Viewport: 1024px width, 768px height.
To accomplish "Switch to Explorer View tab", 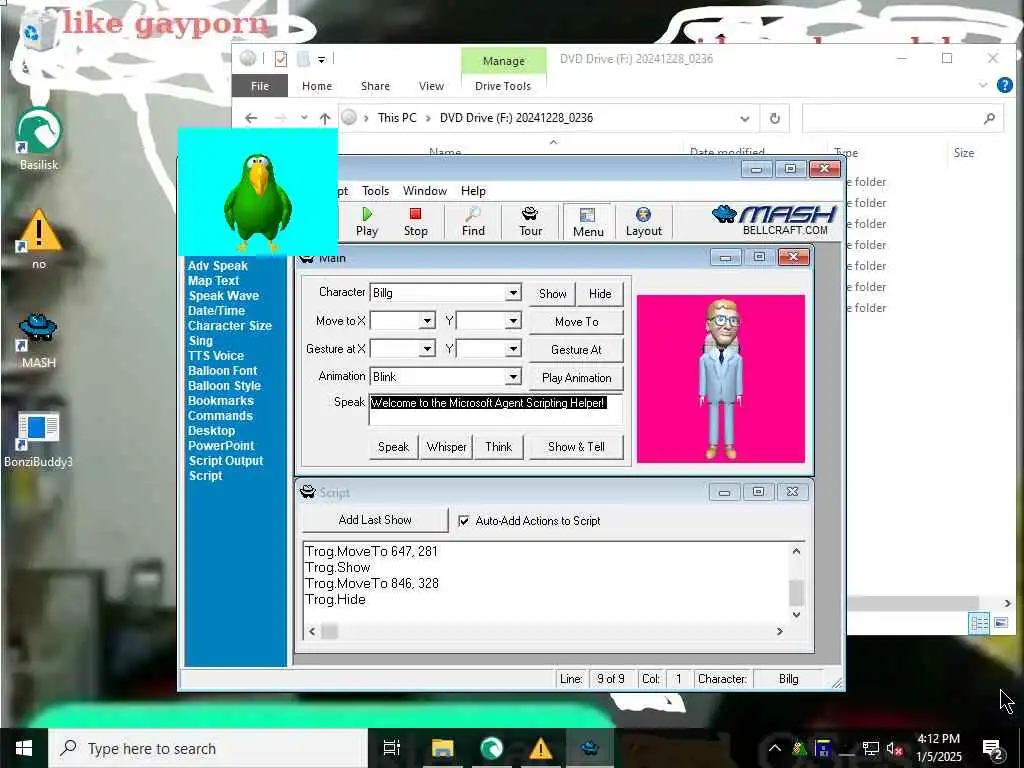I will click(x=431, y=86).
